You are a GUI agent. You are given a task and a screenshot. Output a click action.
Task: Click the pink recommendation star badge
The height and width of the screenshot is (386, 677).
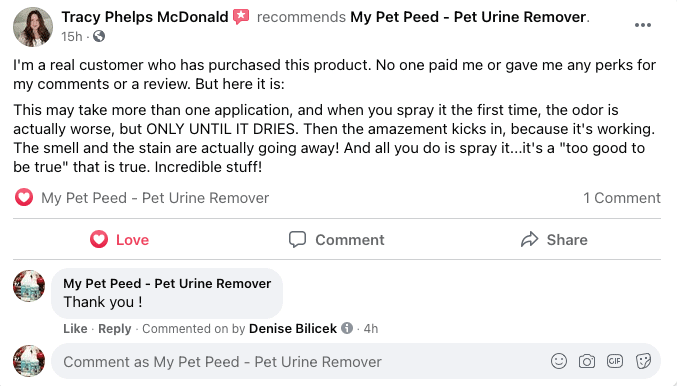coord(241,17)
